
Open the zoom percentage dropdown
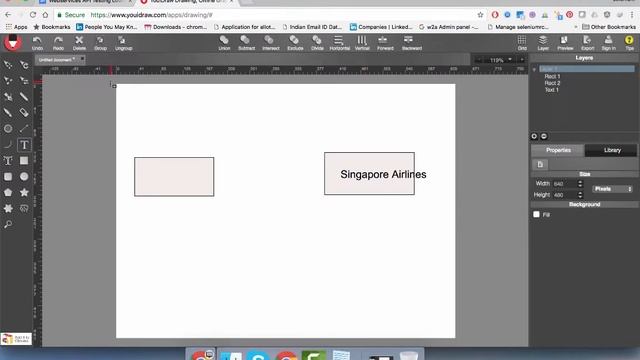pyautogui.click(x=510, y=60)
